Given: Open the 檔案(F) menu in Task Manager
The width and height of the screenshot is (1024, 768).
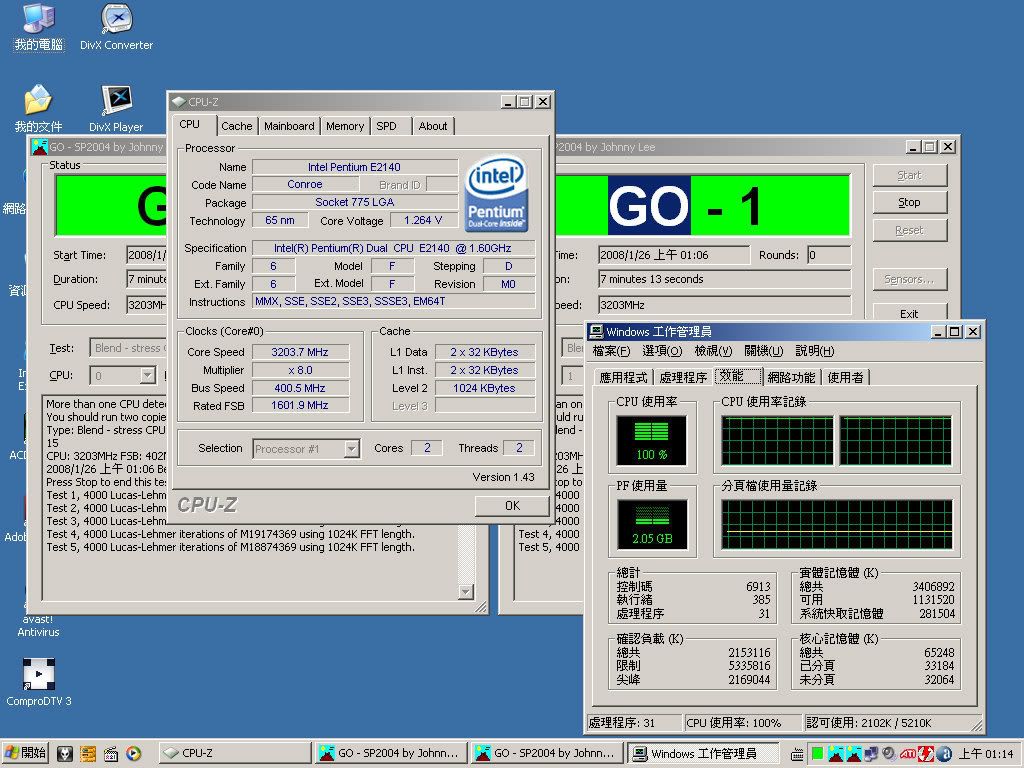Looking at the screenshot, I should point(611,351).
